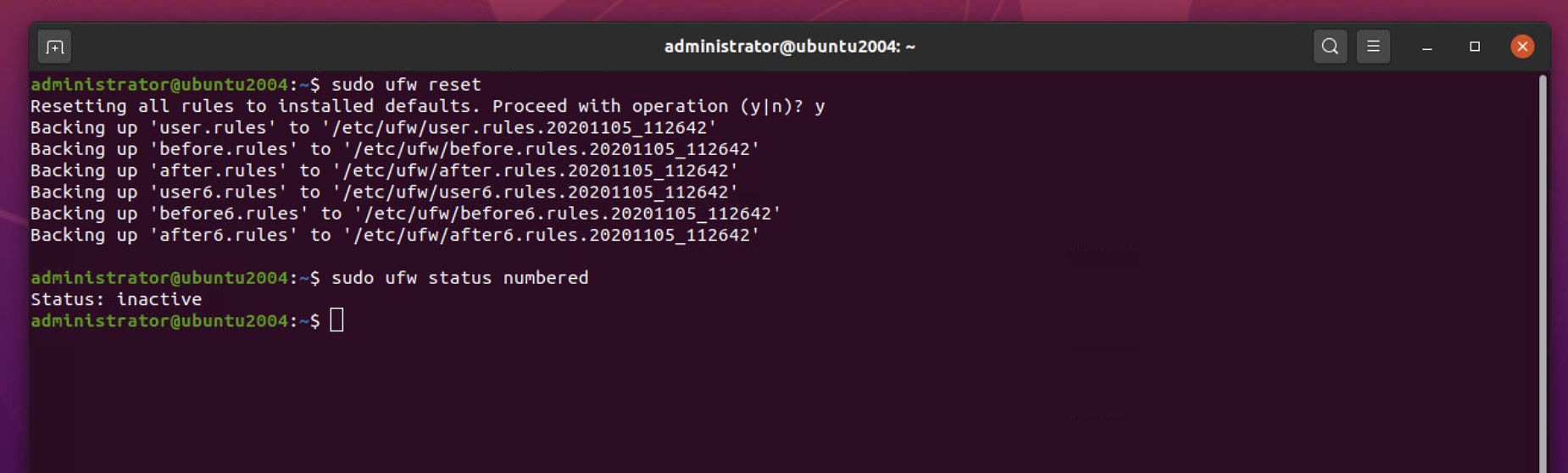Close the terminal window
Screen dimensions: 1568x473
click(1522, 47)
